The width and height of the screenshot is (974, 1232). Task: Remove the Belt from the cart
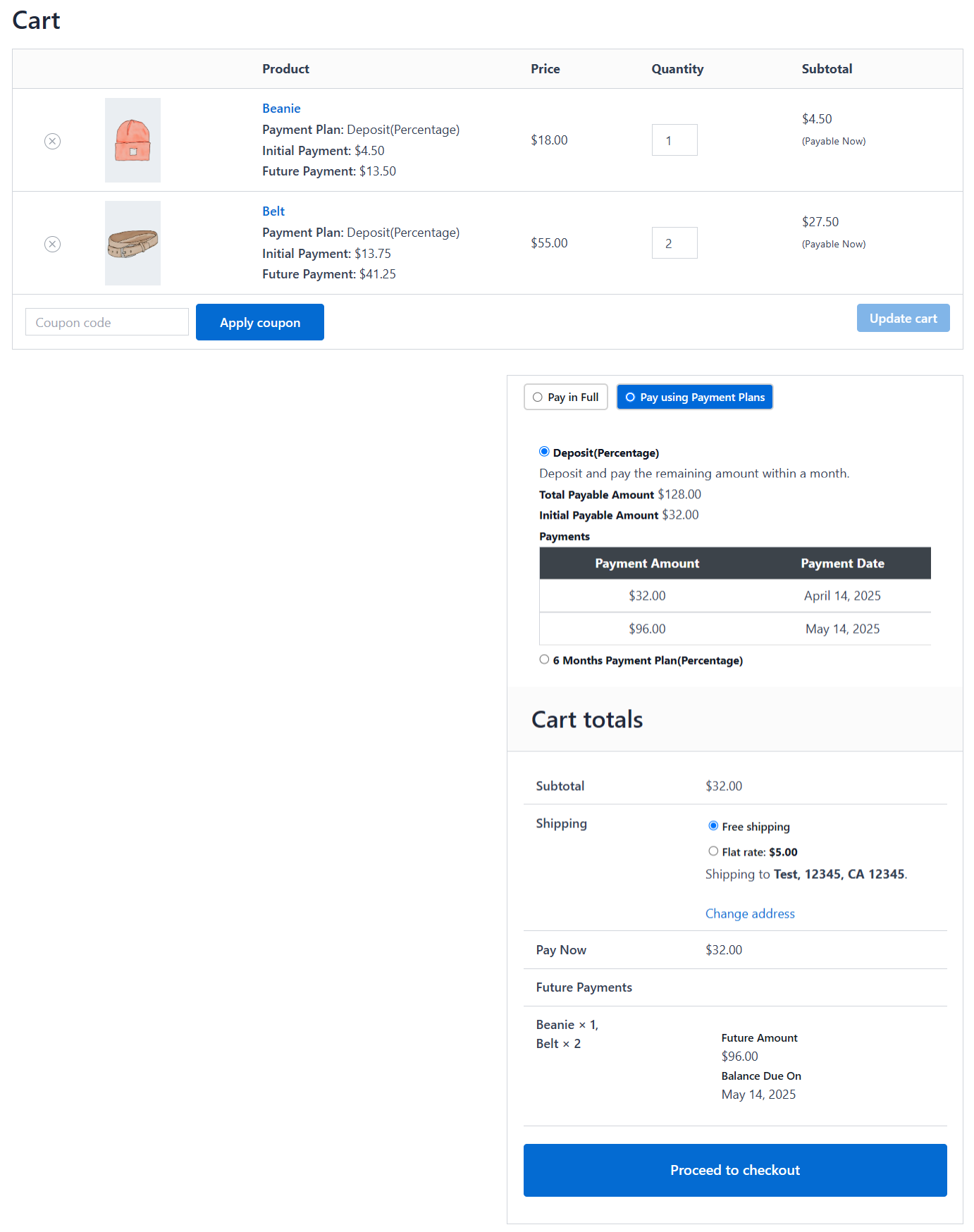[x=52, y=244]
